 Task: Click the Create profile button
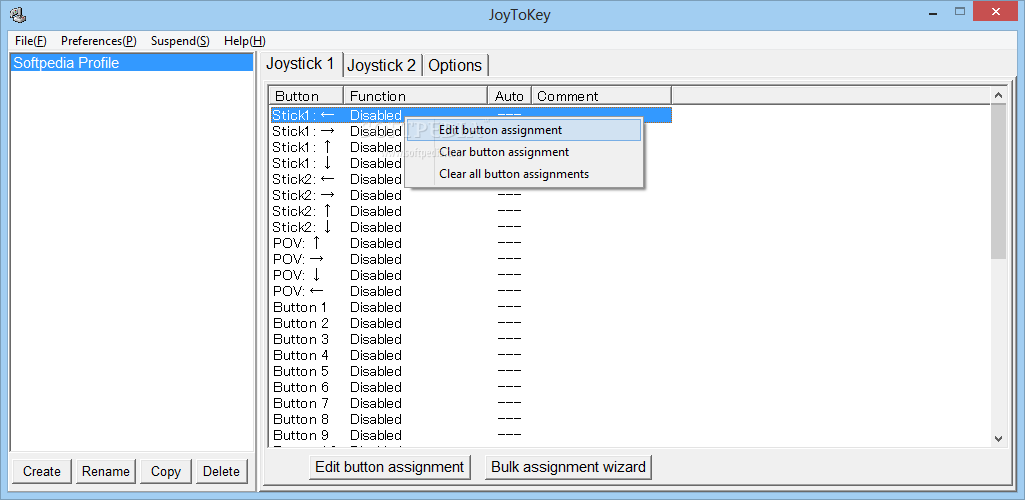pos(42,471)
